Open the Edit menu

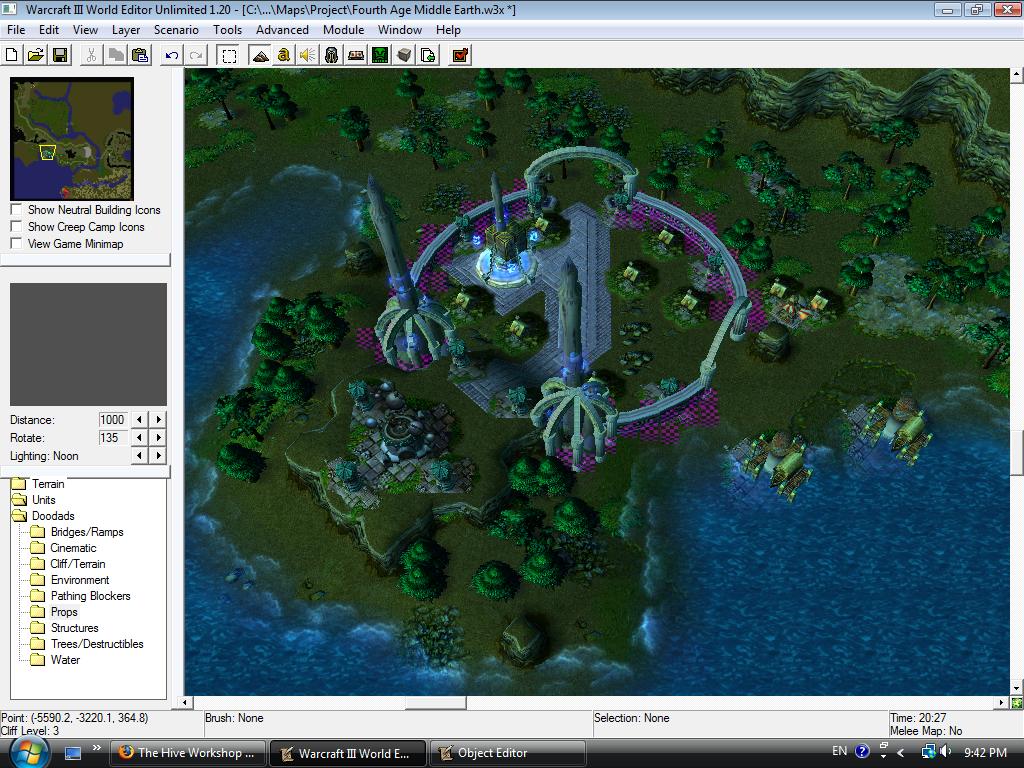[49, 30]
